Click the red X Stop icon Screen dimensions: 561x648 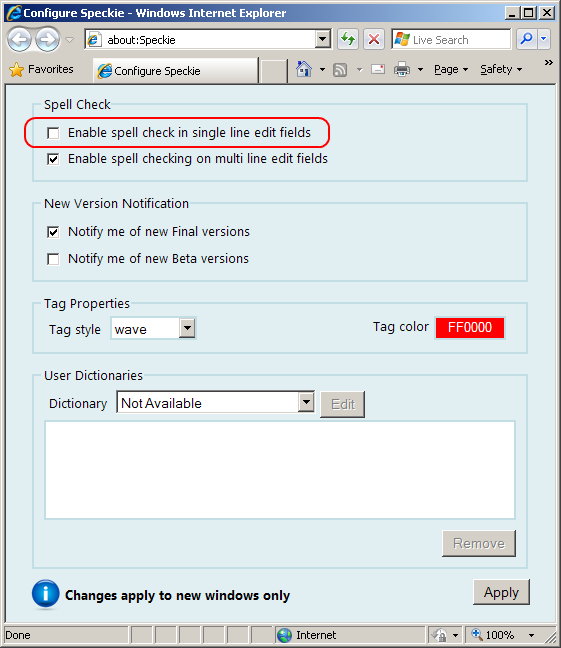374,40
